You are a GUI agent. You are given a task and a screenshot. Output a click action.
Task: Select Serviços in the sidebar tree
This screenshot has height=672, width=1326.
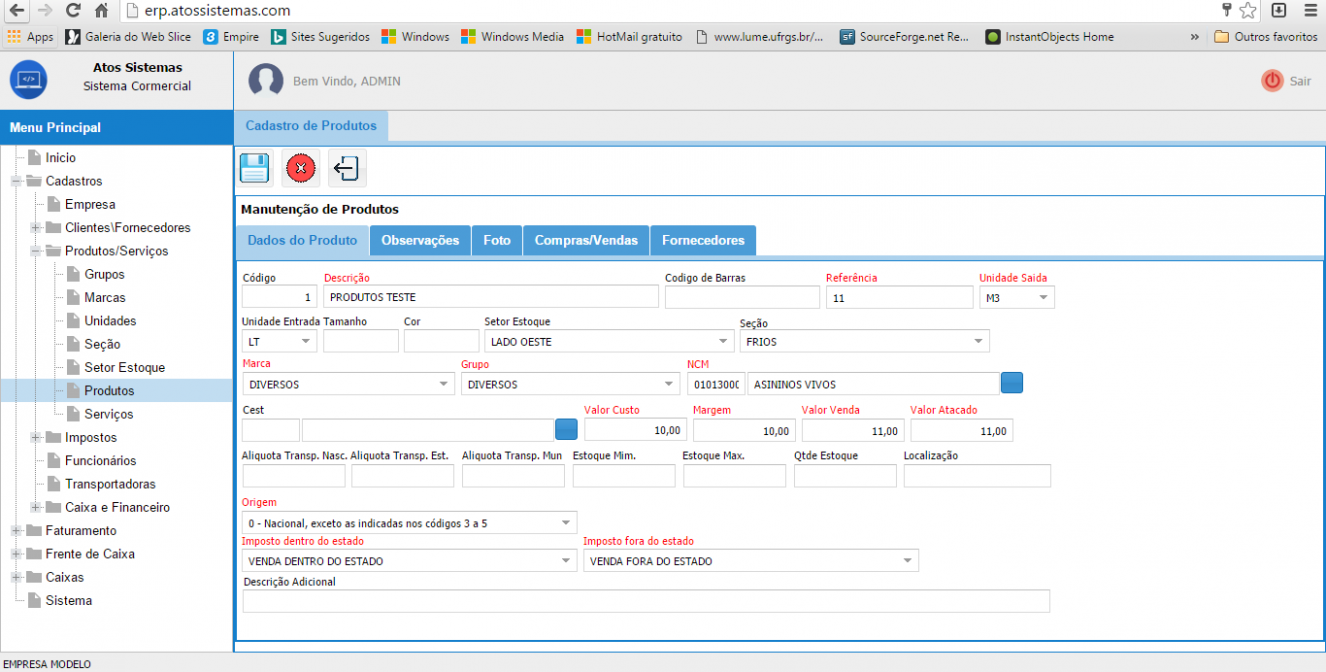point(108,414)
